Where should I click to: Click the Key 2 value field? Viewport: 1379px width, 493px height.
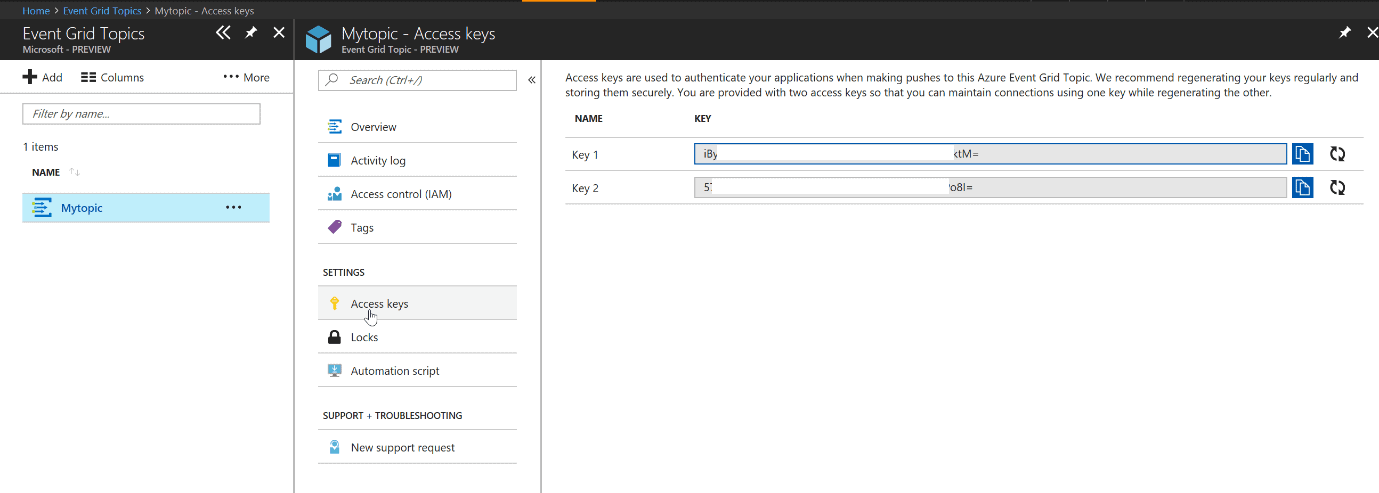click(x=990, y=187)
